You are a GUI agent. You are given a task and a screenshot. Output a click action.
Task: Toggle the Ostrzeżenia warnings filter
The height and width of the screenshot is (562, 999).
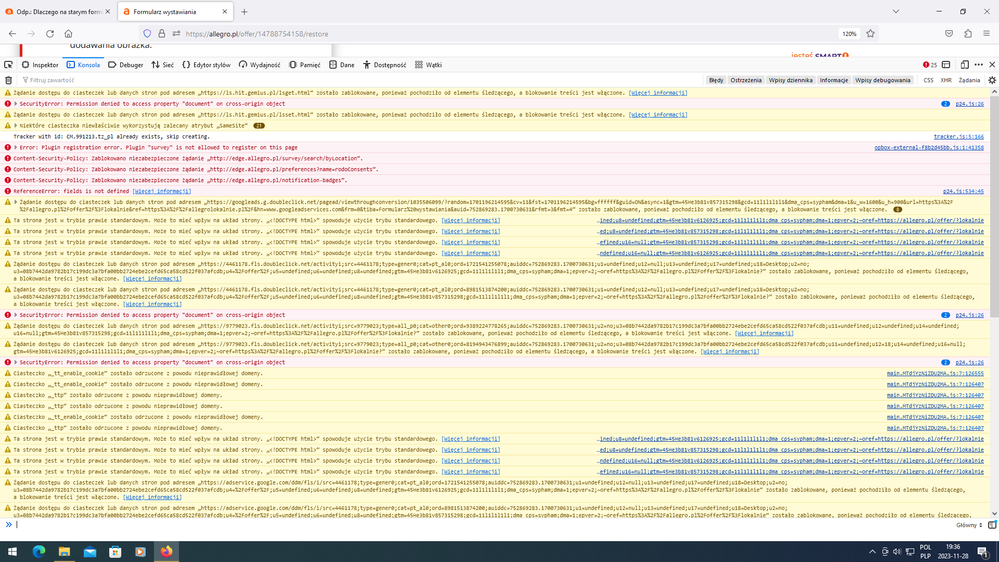point(745,79)
